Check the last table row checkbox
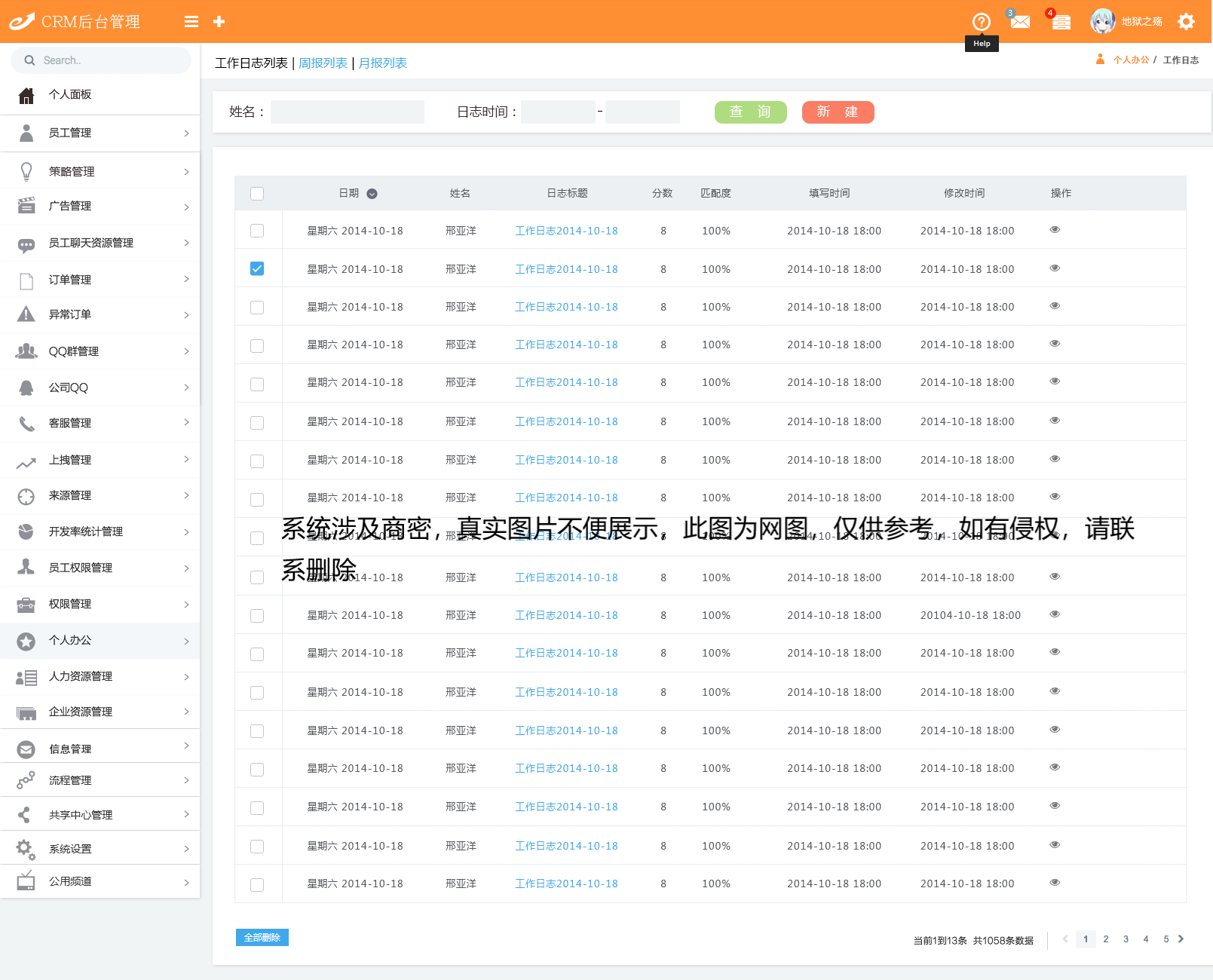1213x980 pixels. click(257, 885)
